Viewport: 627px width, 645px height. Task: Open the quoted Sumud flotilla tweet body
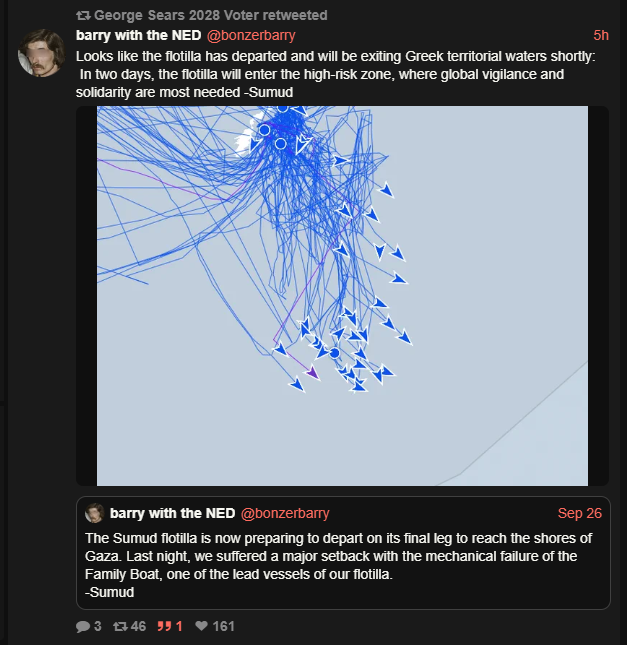point(340,564)
